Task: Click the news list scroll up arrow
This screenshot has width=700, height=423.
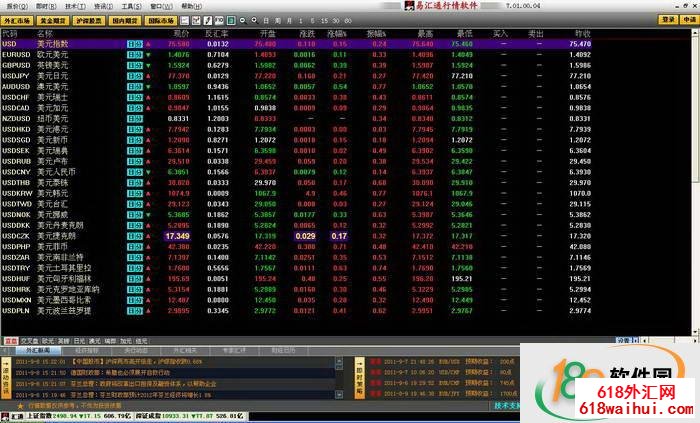Action: [339, 361]
